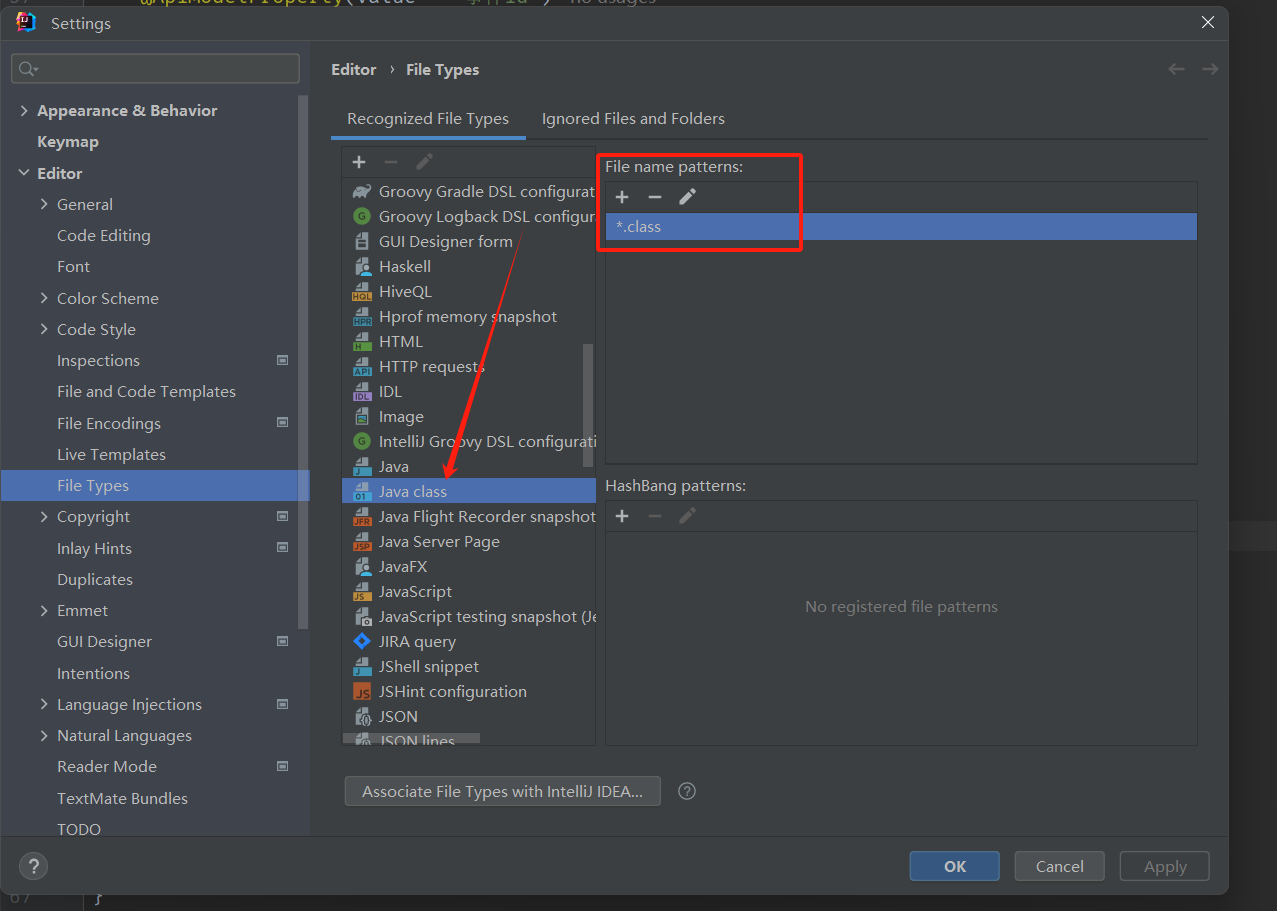This screenshot has width=1277, height=911.
Task: Expand the Code Style node
Action: coord(44,329)
